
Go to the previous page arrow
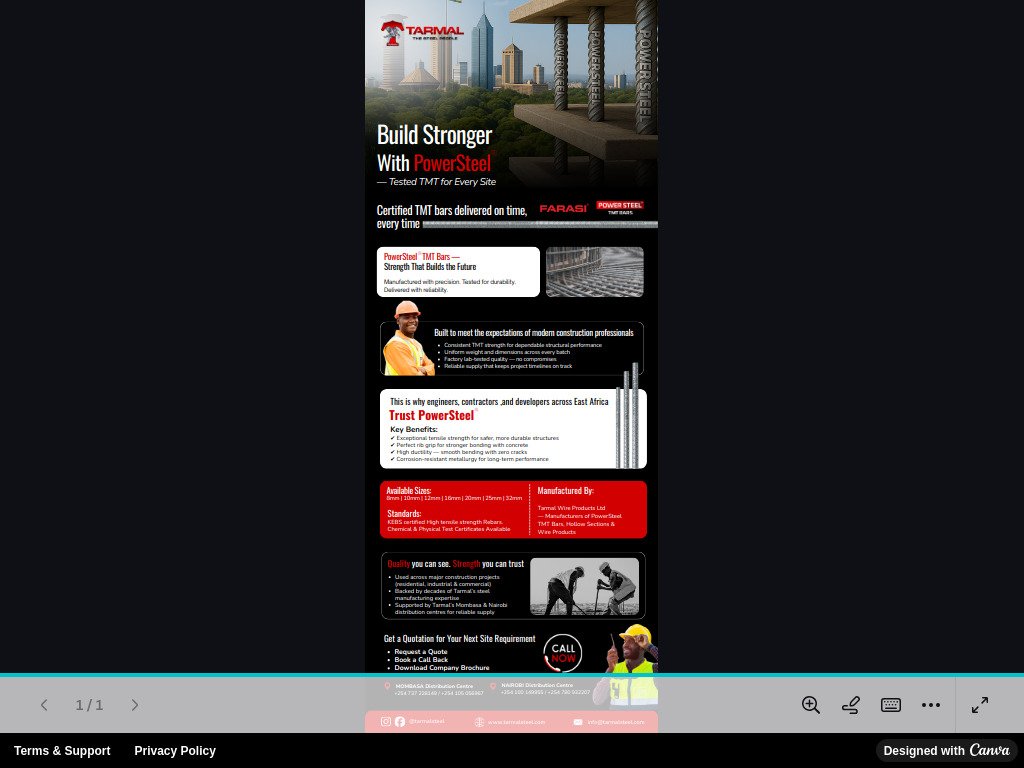pyautogui.click(x=44, y=705)
